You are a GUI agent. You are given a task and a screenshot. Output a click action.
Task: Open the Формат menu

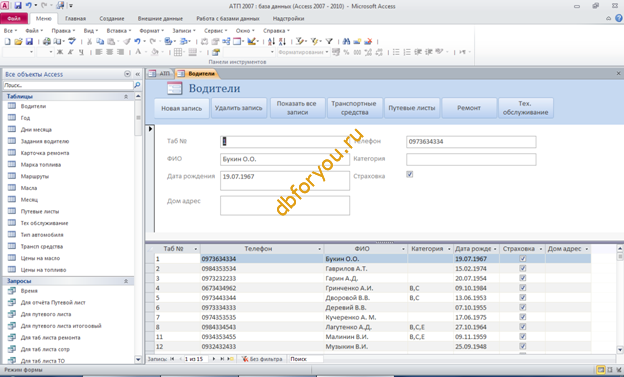(x=152, y=31)
